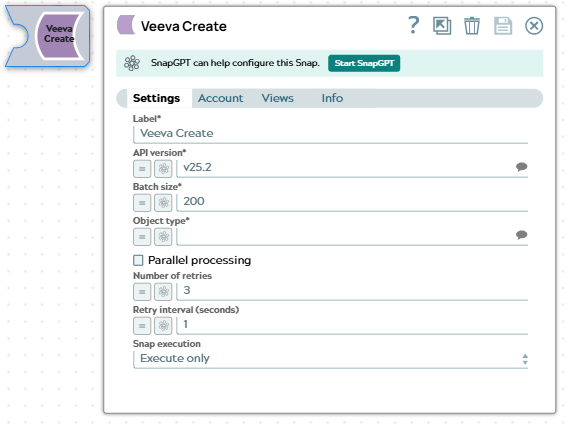Open the Views tab
Image resolution: width=571 pixels, height=426 pixels.
(277, 98)
